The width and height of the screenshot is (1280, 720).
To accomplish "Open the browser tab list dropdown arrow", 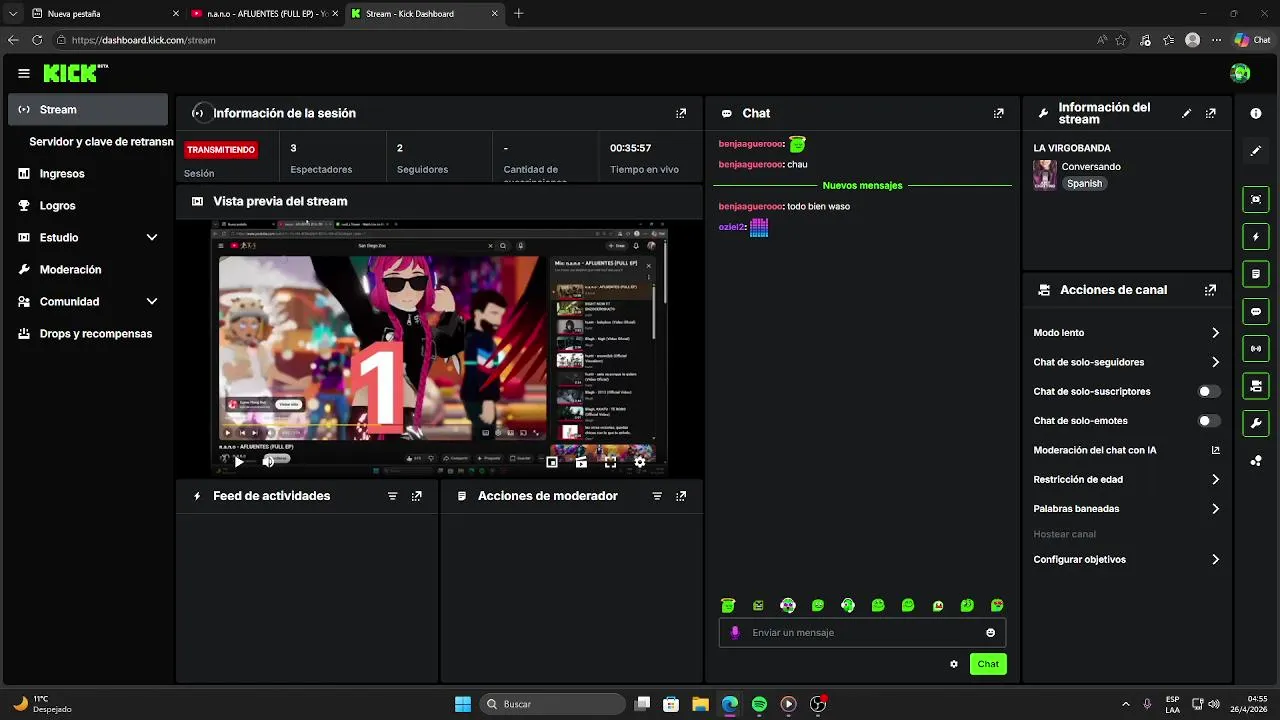I will [x=13, y=14].
